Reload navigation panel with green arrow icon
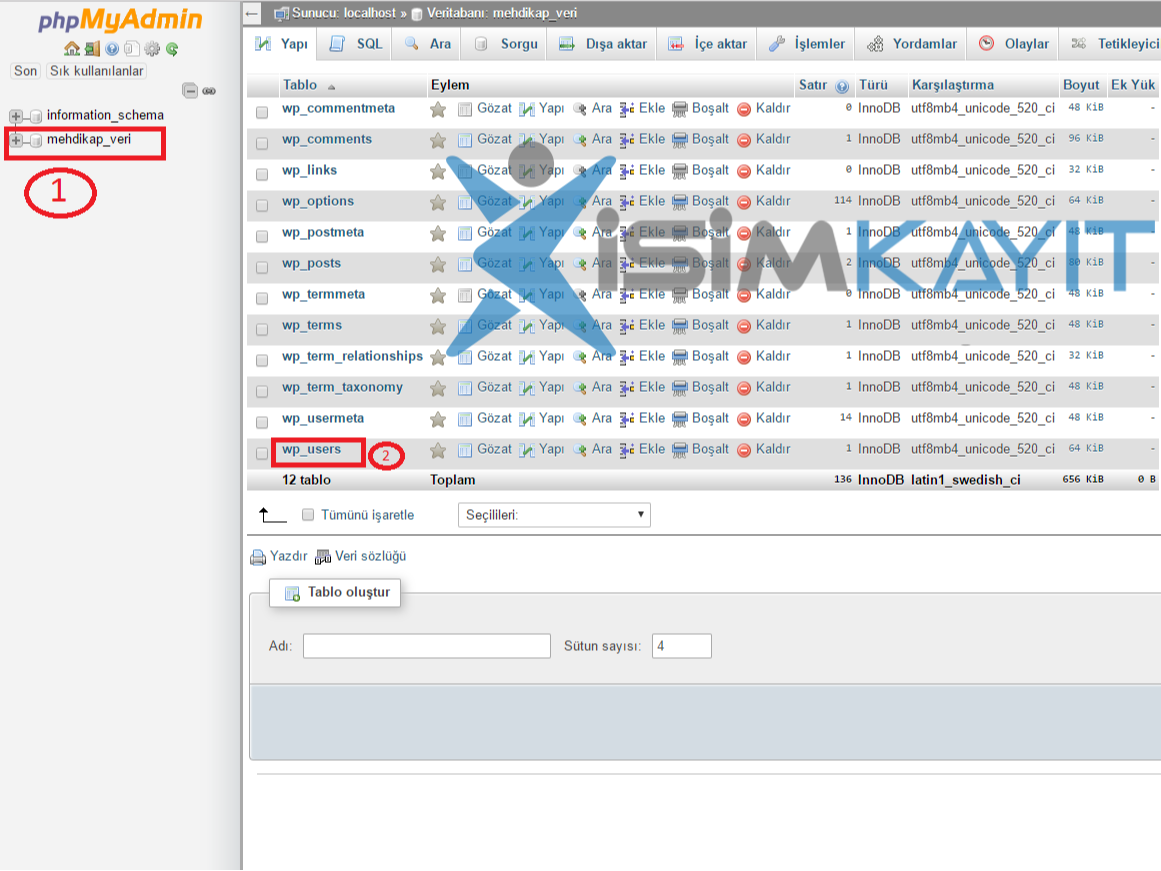The image size is (1161, 871). tap(172, 49)
